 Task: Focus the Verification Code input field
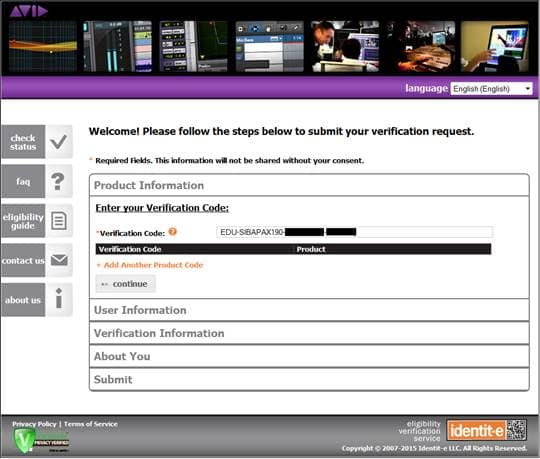point(354,232)
